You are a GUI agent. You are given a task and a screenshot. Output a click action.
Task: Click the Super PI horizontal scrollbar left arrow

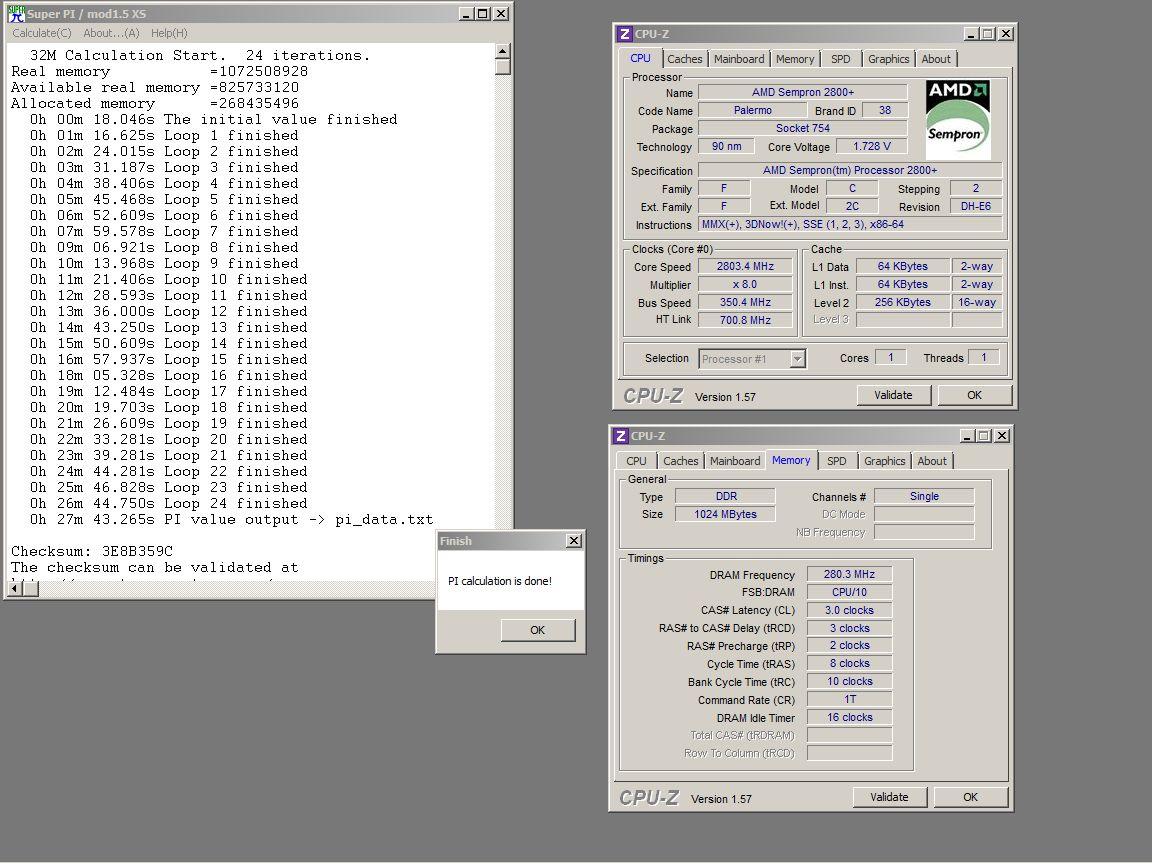tap(15, 588)
